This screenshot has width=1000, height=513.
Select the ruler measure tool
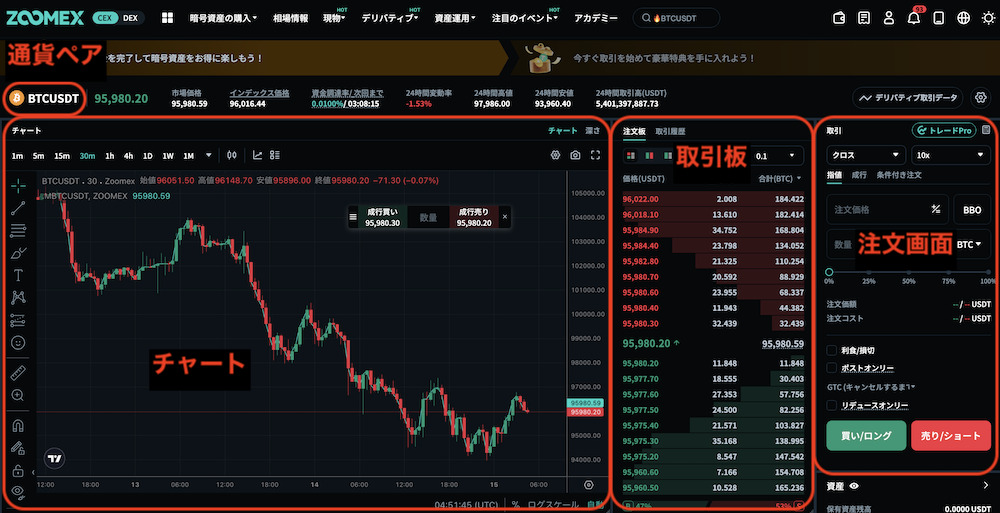[x=18, y=372]
